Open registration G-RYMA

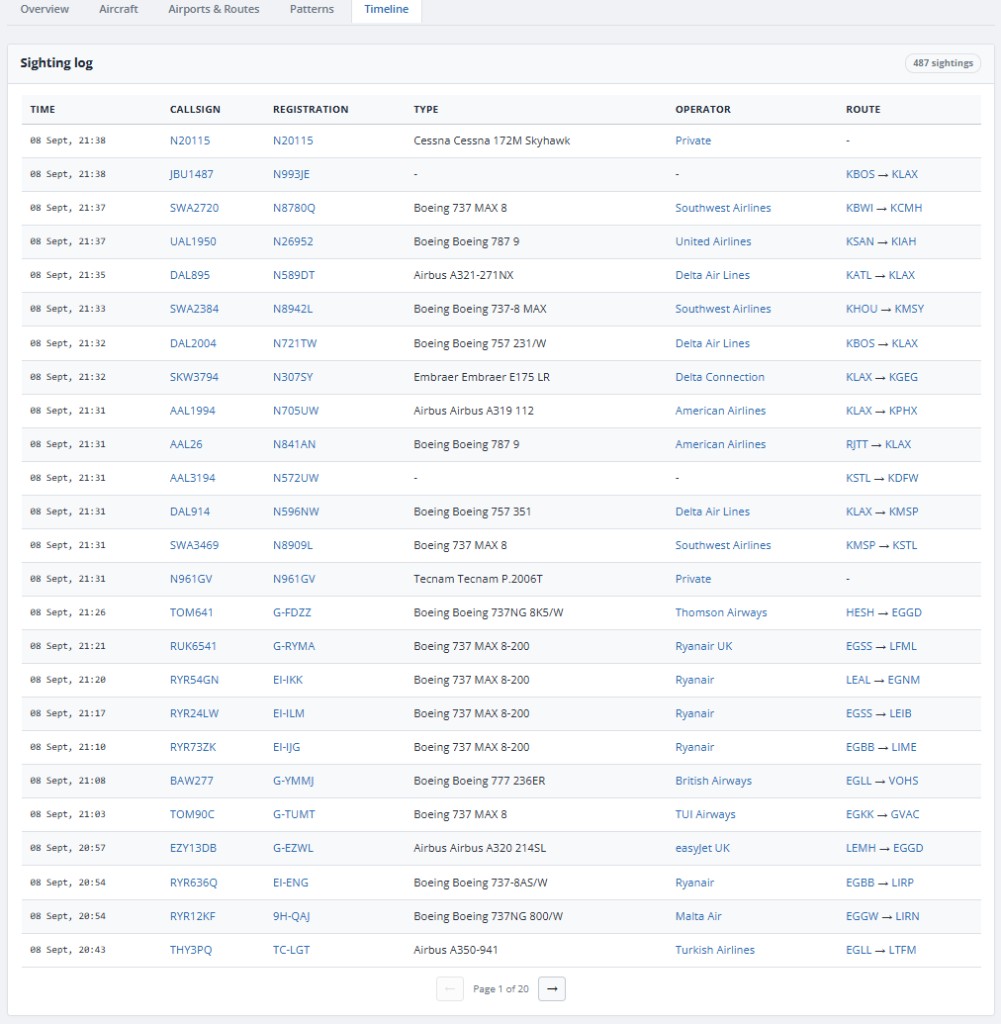click(x=294, y=647)
